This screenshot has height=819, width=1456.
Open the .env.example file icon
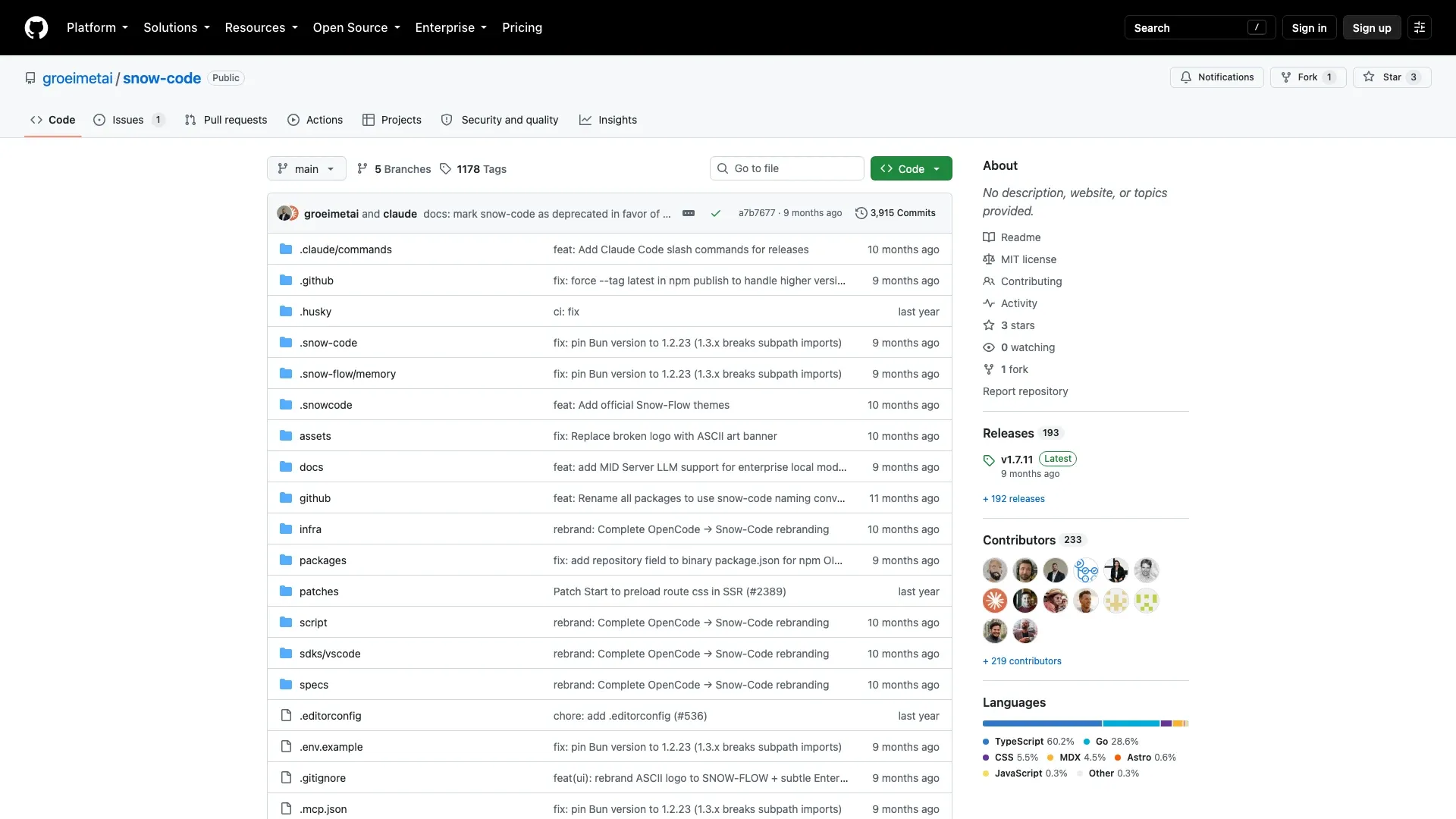286,747
